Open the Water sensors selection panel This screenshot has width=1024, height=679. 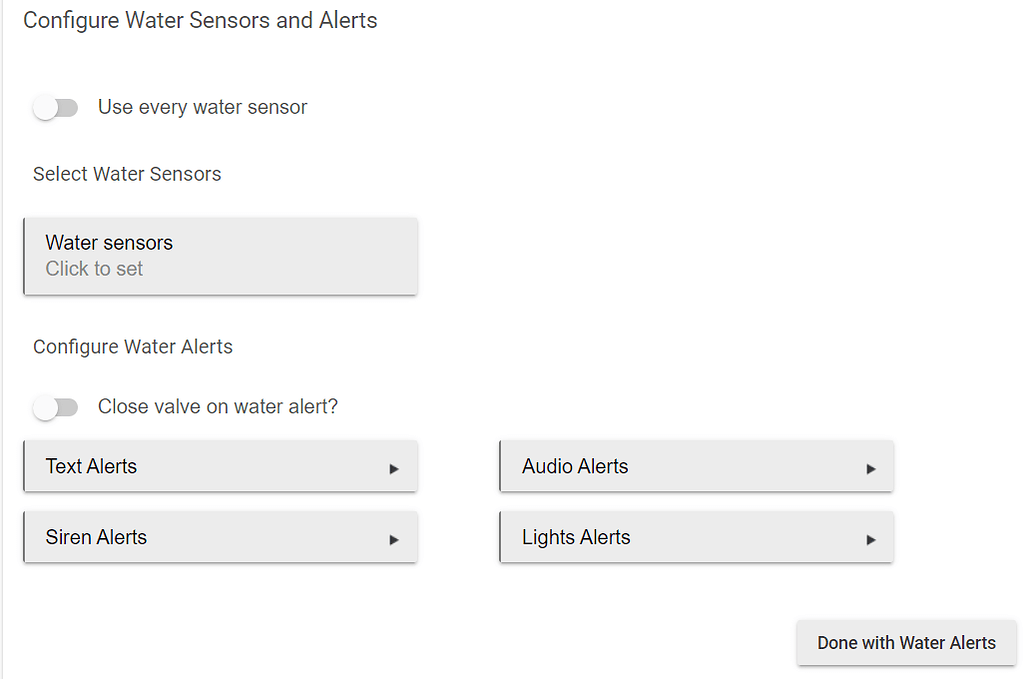(220, 256)
